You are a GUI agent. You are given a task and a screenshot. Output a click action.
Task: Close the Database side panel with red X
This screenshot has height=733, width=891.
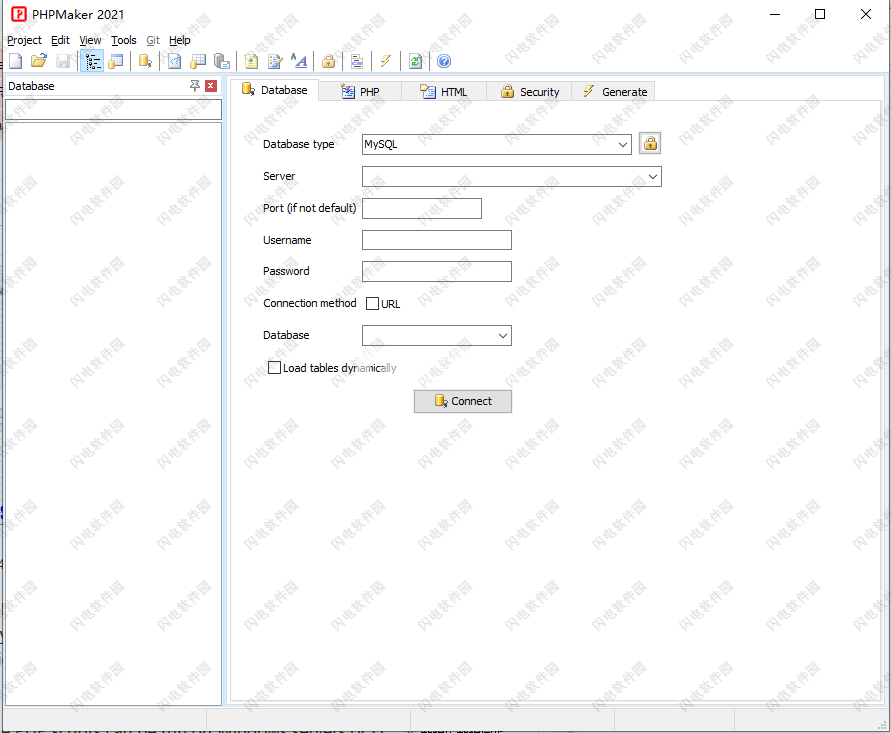(211, 86)
